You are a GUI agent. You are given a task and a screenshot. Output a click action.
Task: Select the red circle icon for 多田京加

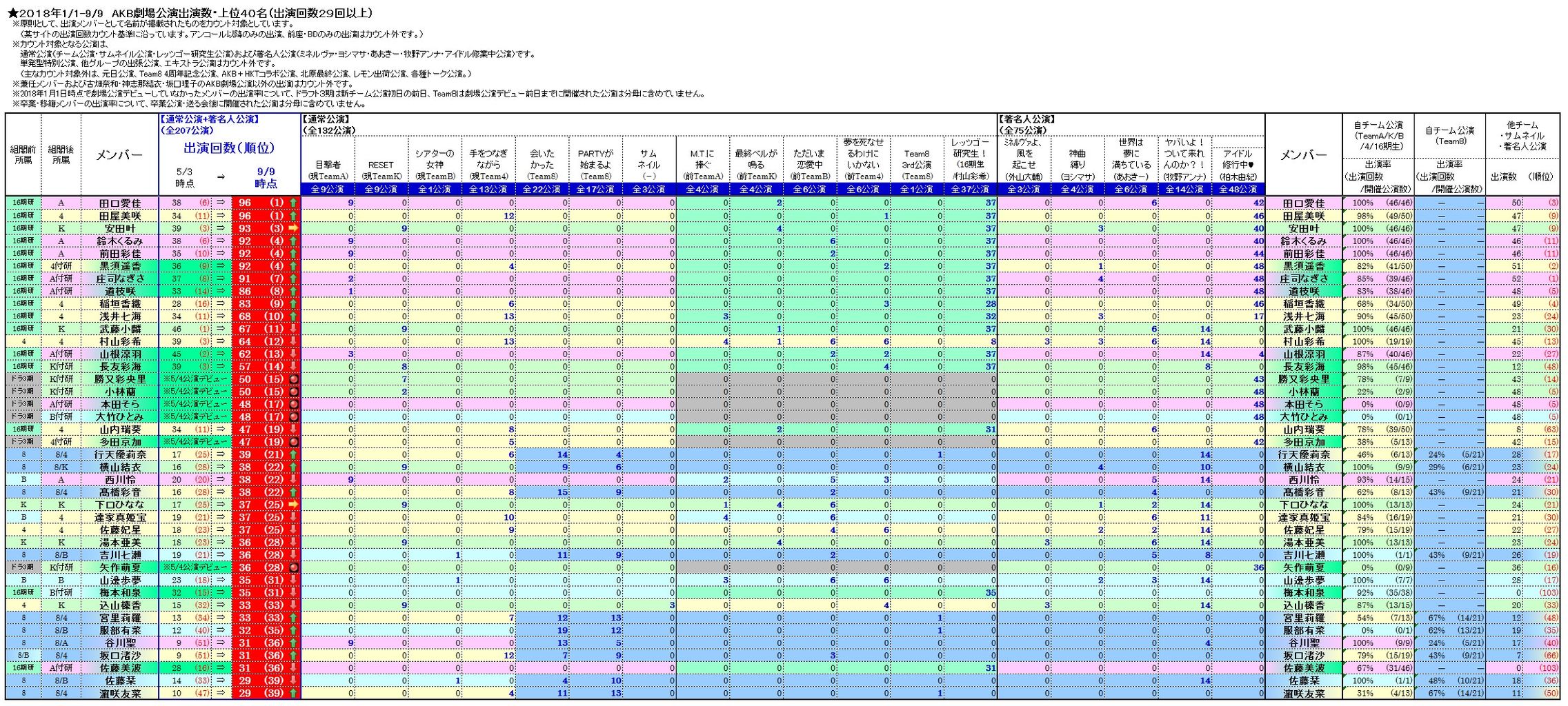pos(293,442)
